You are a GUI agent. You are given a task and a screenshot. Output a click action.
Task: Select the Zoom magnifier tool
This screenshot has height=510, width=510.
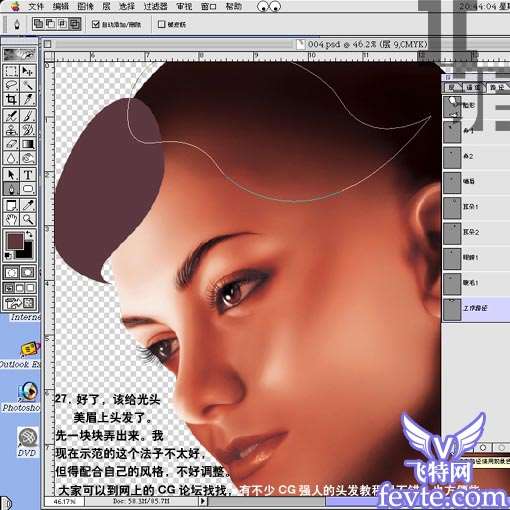pos(28,219)
